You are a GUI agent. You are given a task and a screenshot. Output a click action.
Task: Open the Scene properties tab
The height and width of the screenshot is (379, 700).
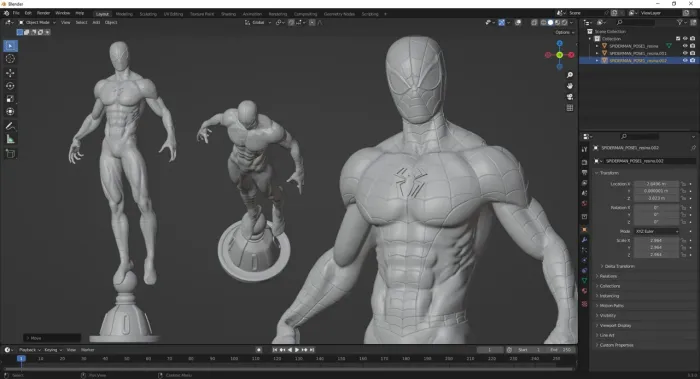pos(584,193)
